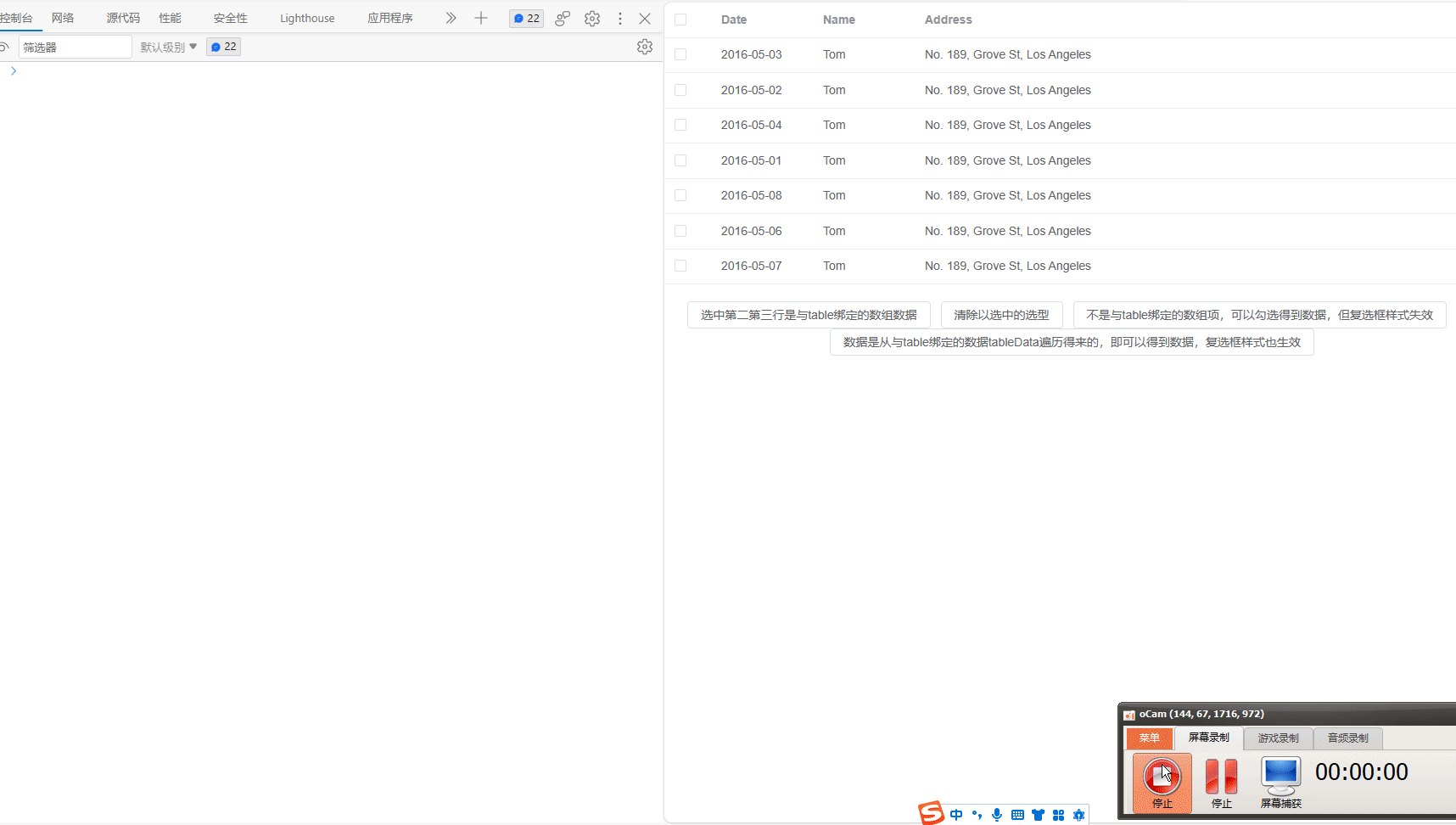
Task: Click the oCam stop recording icon
Action: [1162, 776]
